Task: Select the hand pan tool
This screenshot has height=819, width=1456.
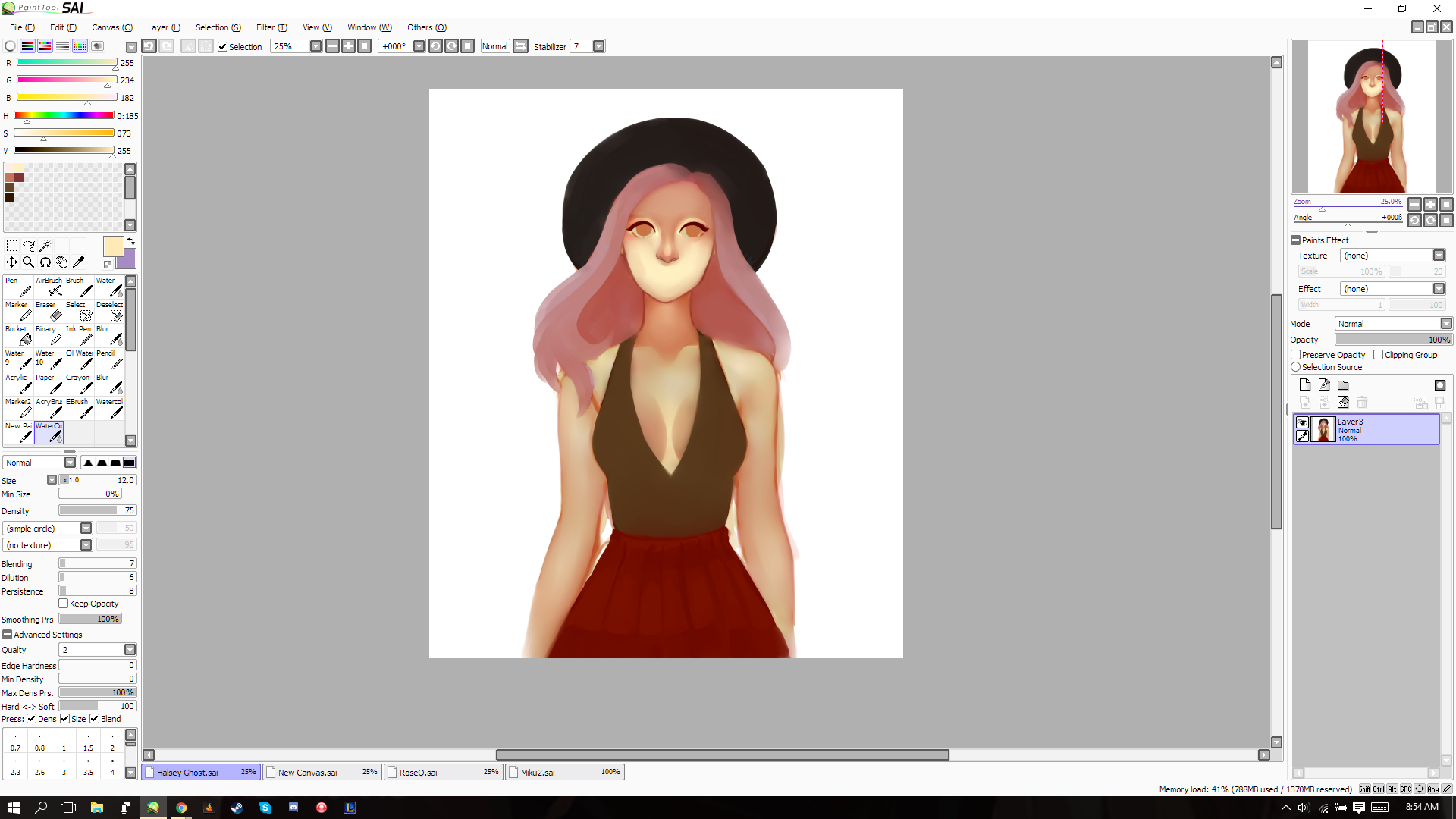Action: (x=62, y=262)
